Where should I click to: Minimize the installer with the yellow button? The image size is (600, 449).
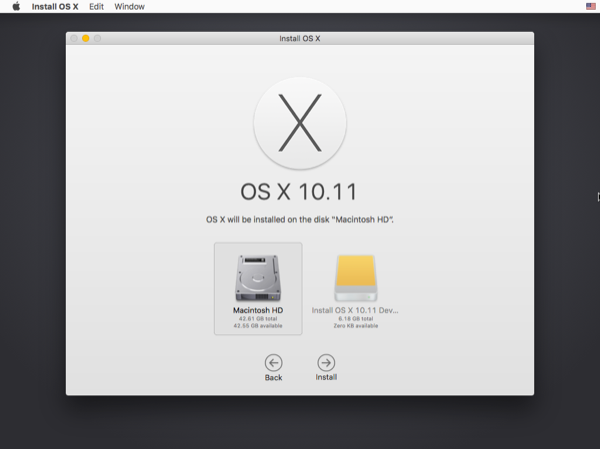pyautogui.click(x=86, y=38)
